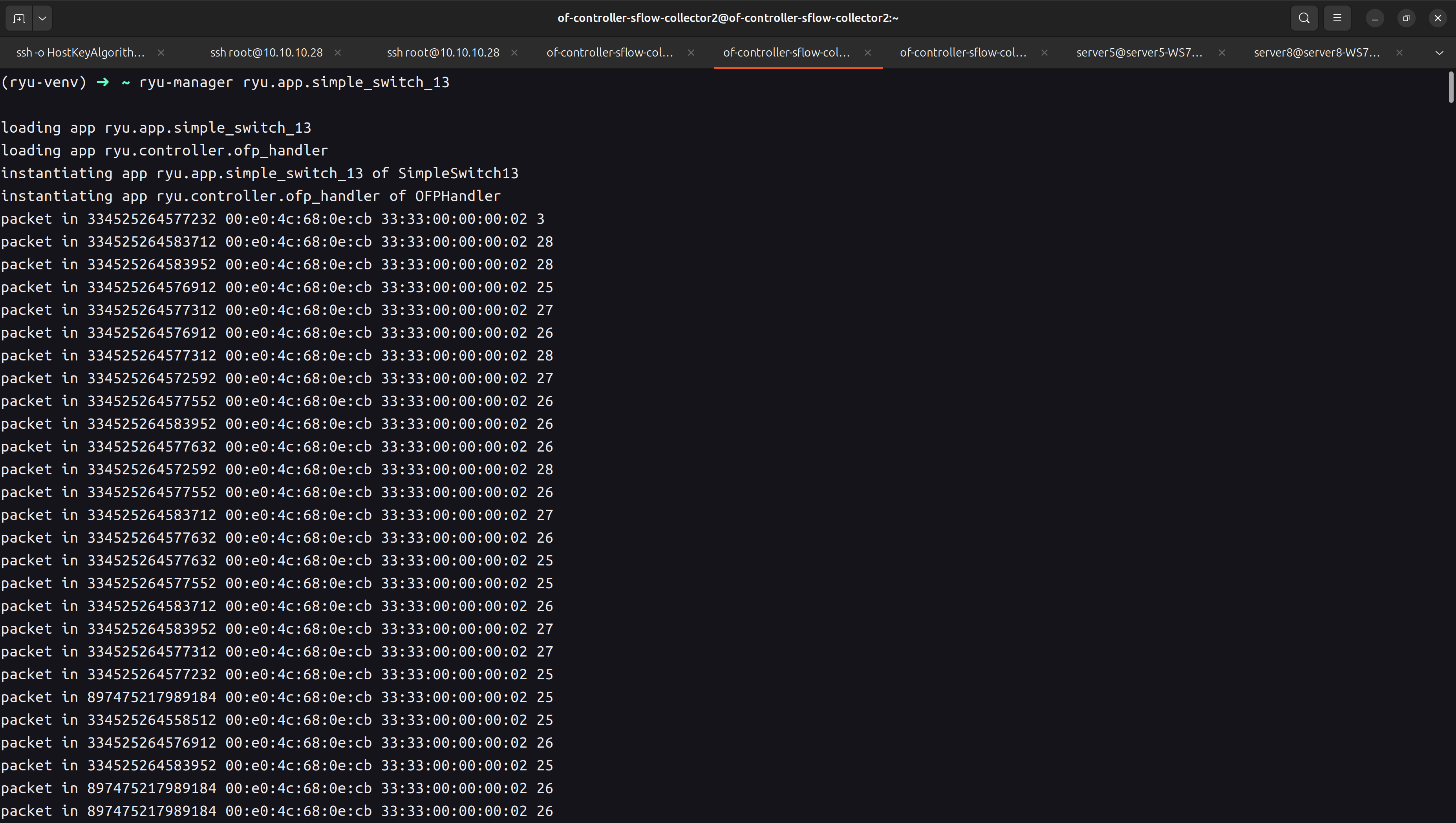The width and height of the screenshot is (1456, 823).
Task: Click the terminal vertical scrollbar thumb
Action: click(1451, 88)
